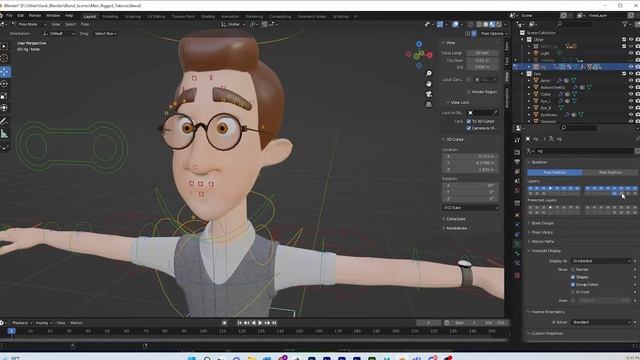Open the Bone Constraints tab icon
The width and height of the screenshot is (640, 360).
(517, 264)
